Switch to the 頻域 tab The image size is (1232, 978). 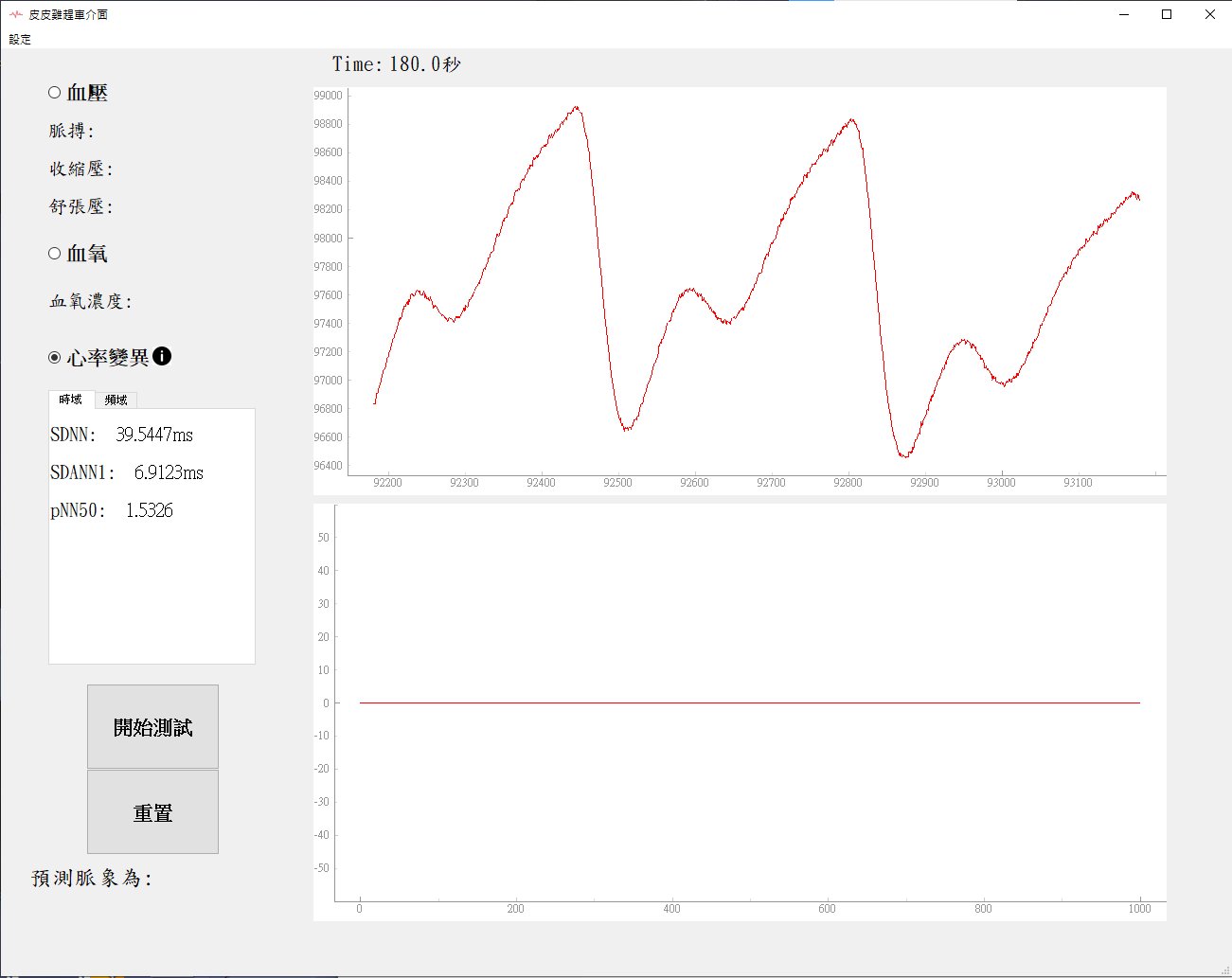116,400
